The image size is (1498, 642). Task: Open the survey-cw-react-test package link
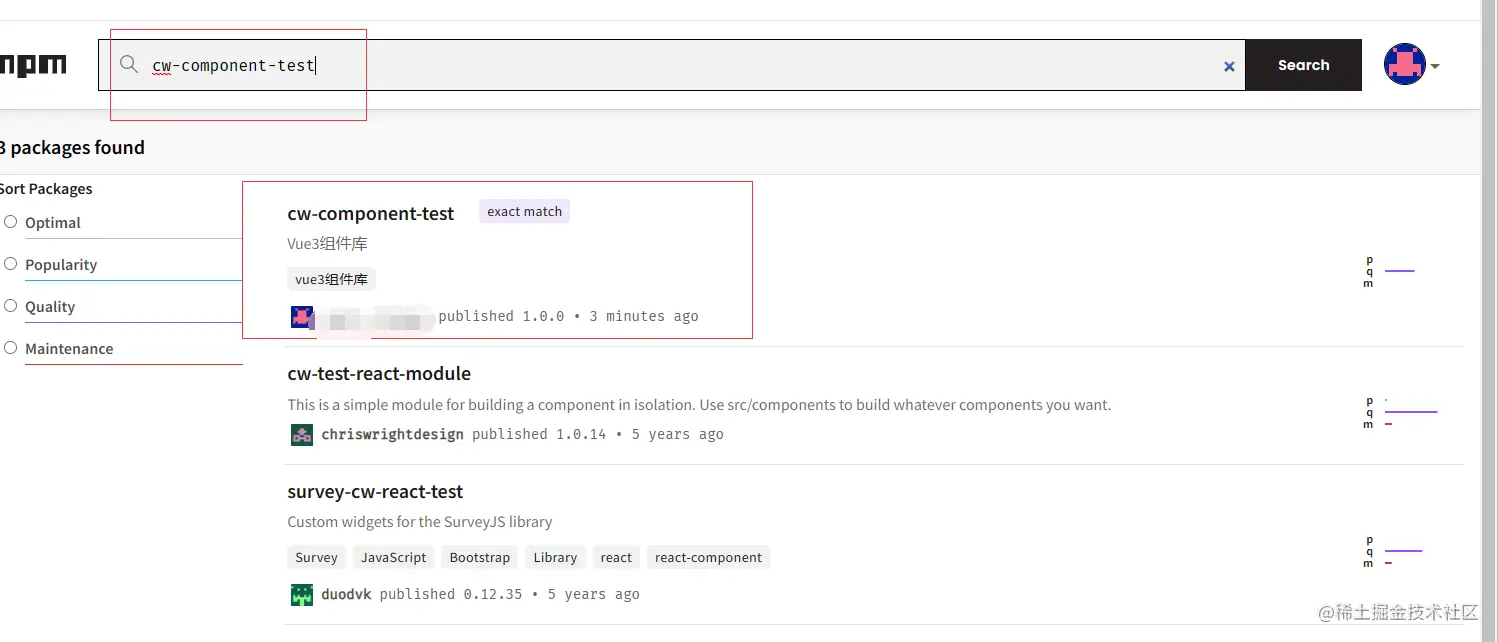point(375,491)
